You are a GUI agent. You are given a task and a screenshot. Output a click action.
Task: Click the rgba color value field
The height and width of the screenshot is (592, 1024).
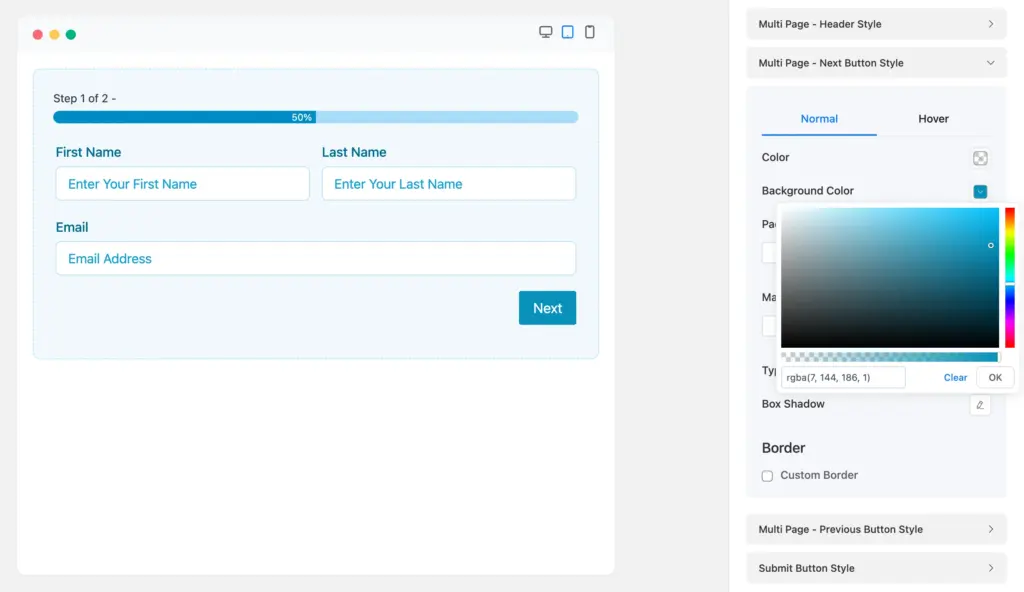(x=843, y=378)
